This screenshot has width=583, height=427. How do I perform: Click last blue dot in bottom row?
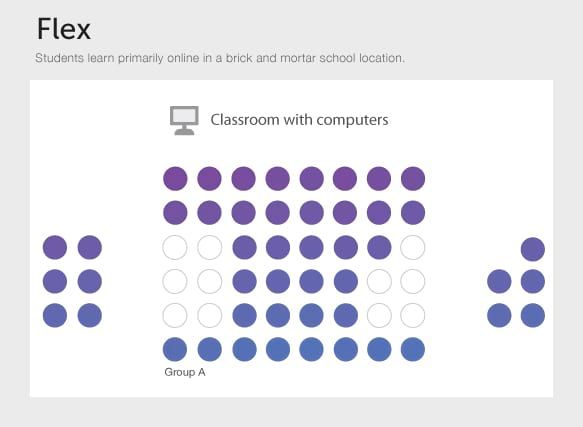tap(413, 349)
